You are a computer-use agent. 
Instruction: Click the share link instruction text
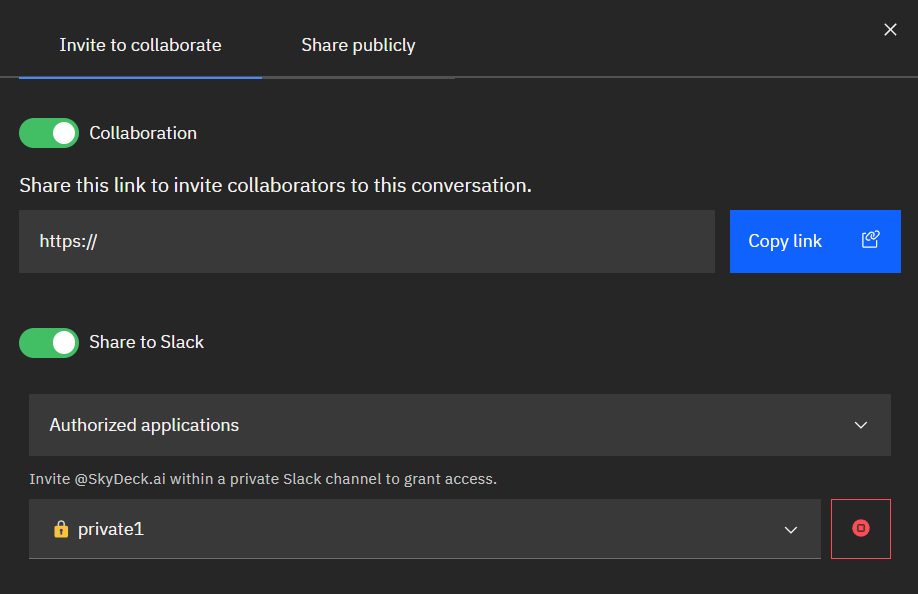tap(275, 185)
